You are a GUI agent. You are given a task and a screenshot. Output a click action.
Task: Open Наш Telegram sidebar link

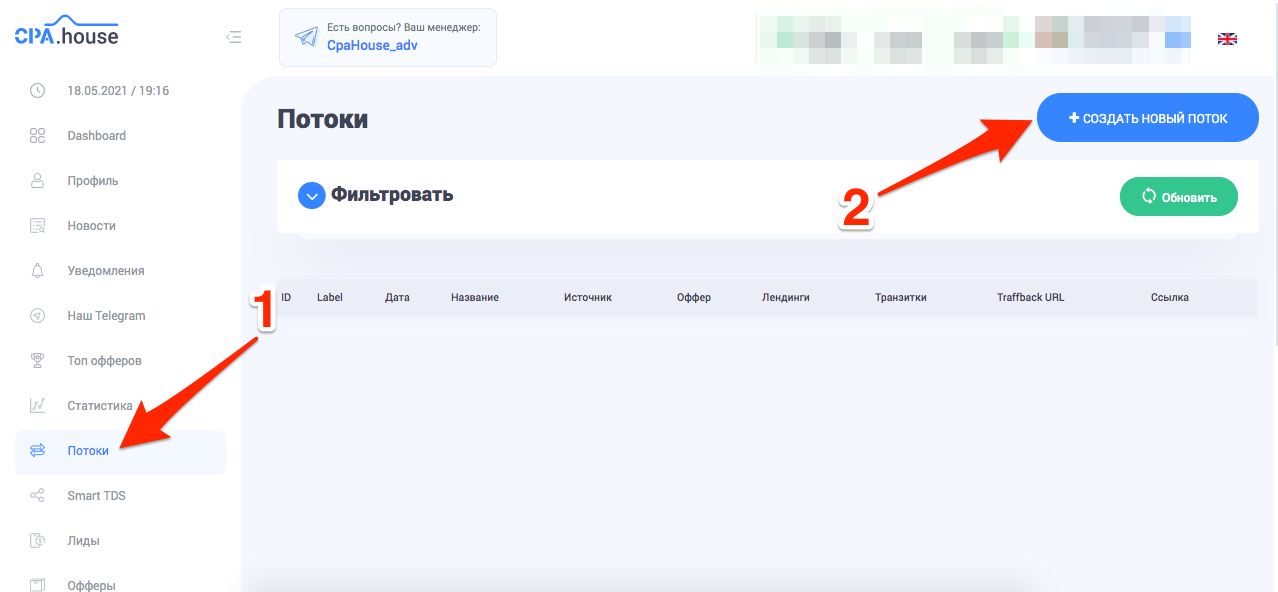pos(106,316)
